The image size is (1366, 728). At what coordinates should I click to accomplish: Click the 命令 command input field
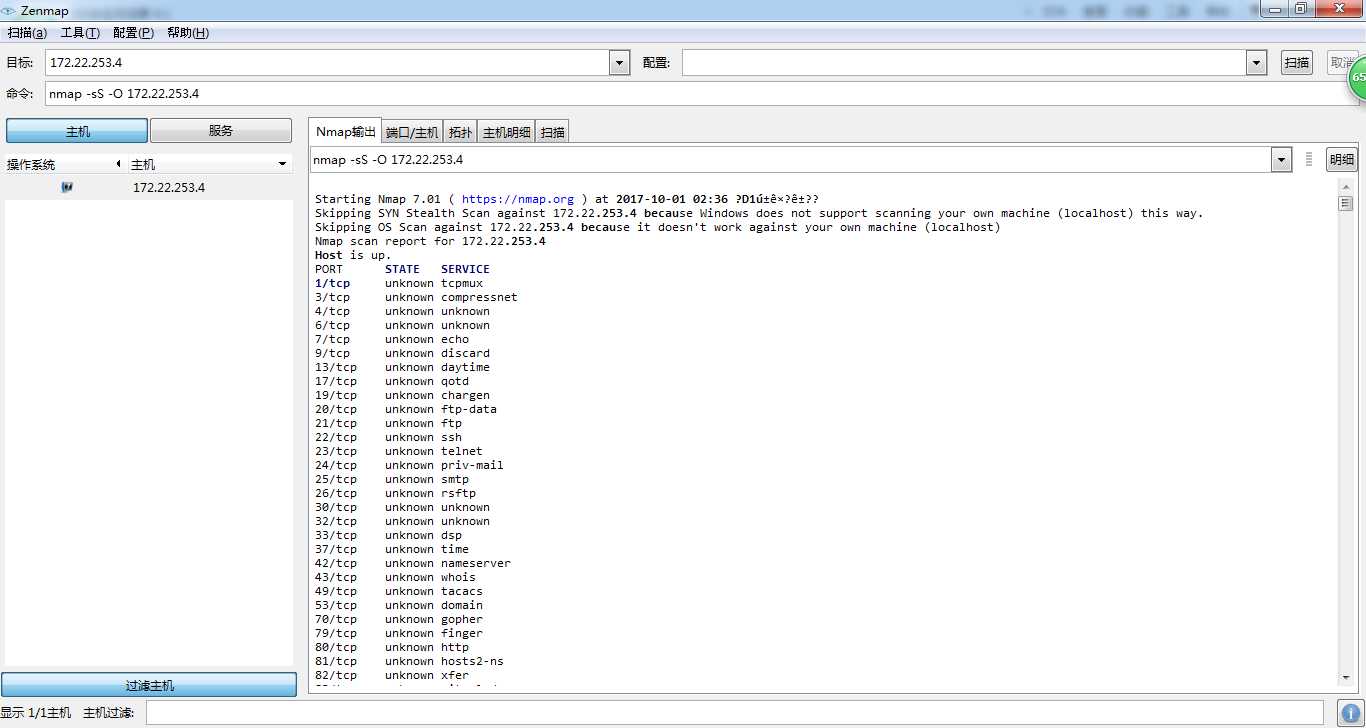coord(702,94)
